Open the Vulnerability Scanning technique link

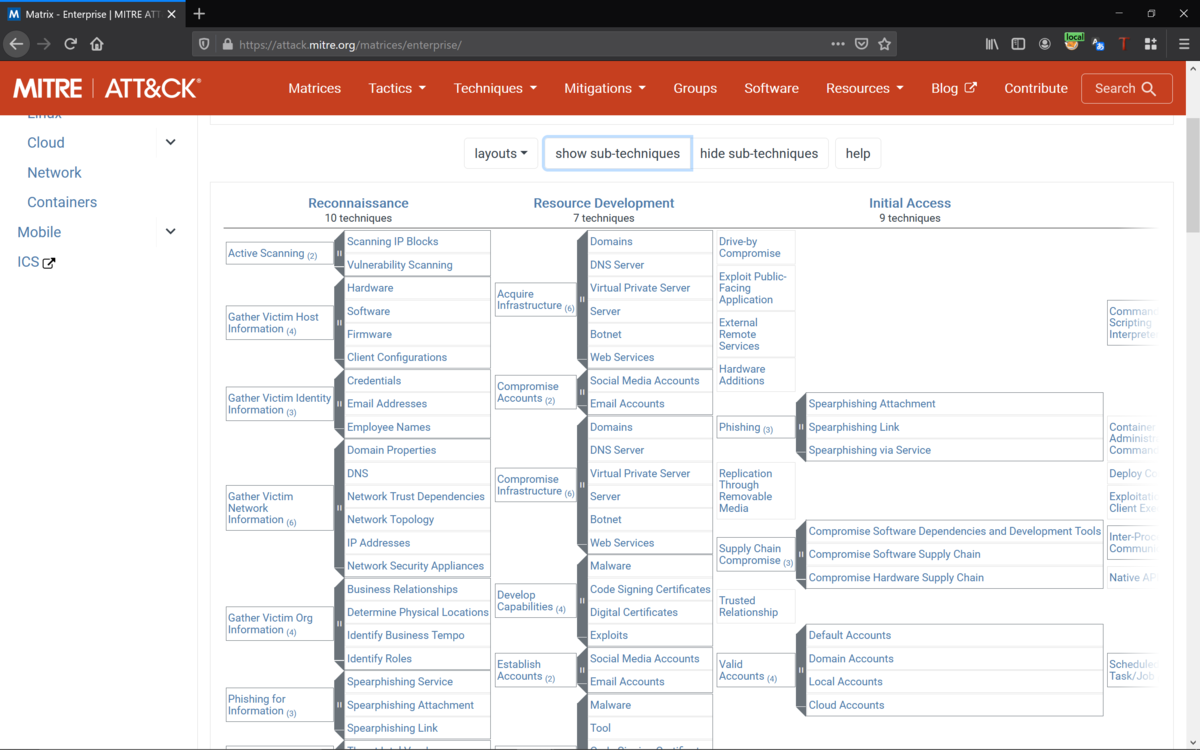400,265
